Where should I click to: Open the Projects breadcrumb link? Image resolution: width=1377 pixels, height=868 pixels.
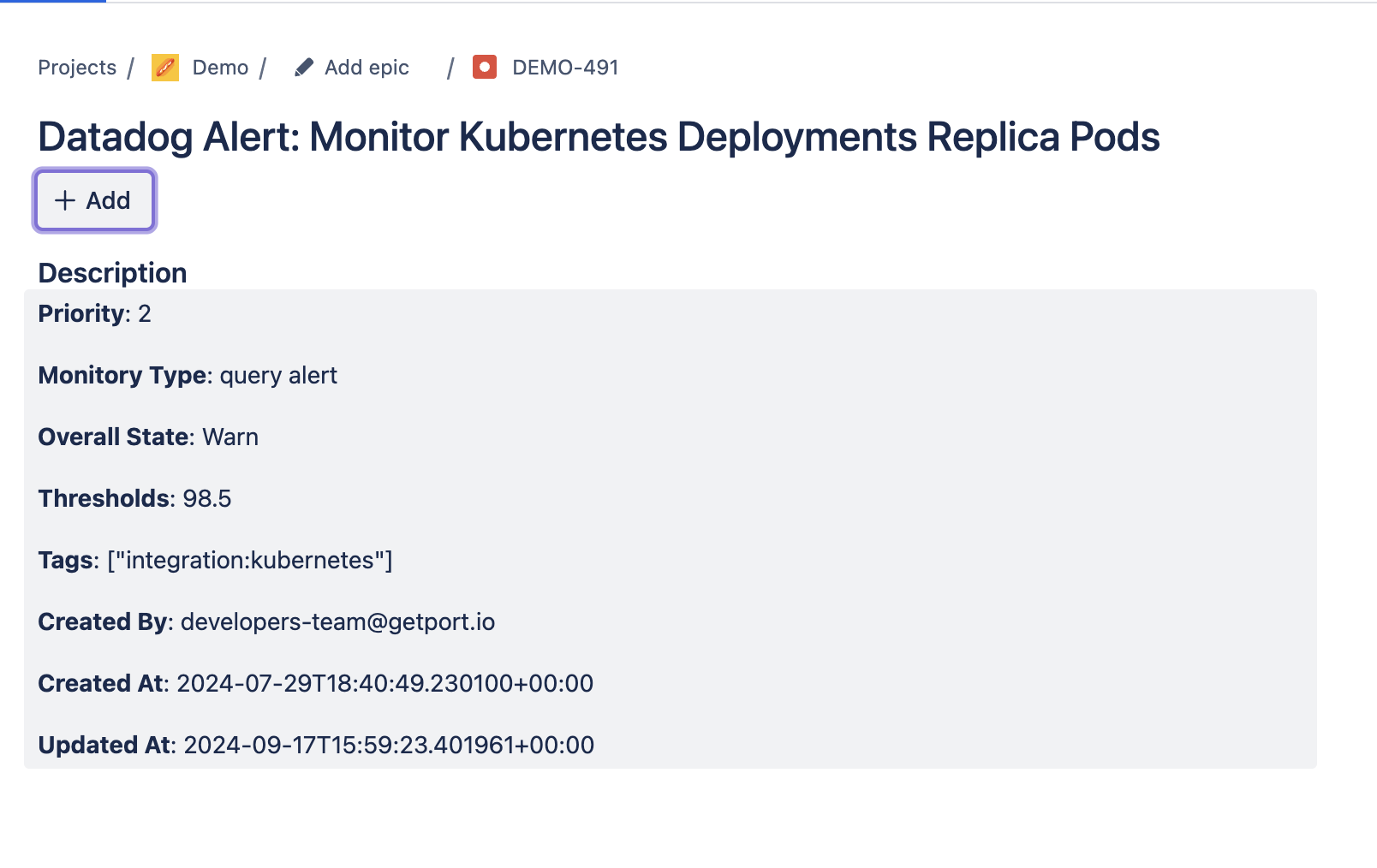77,68
